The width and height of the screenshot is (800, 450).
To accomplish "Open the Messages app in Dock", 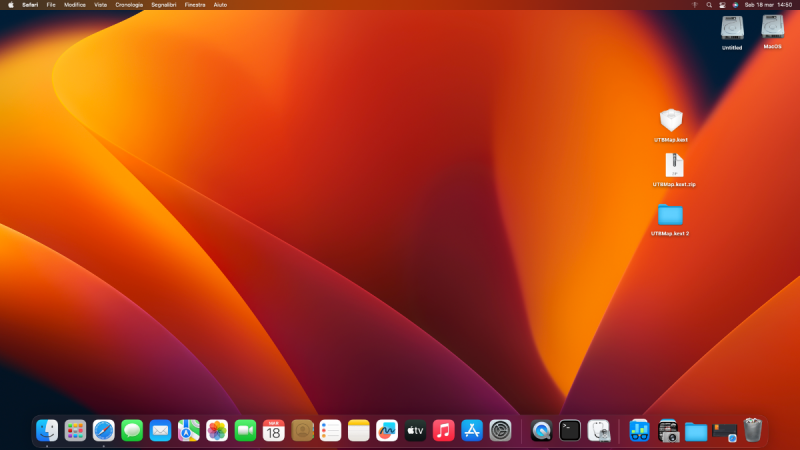I will (x=132, y=430).
